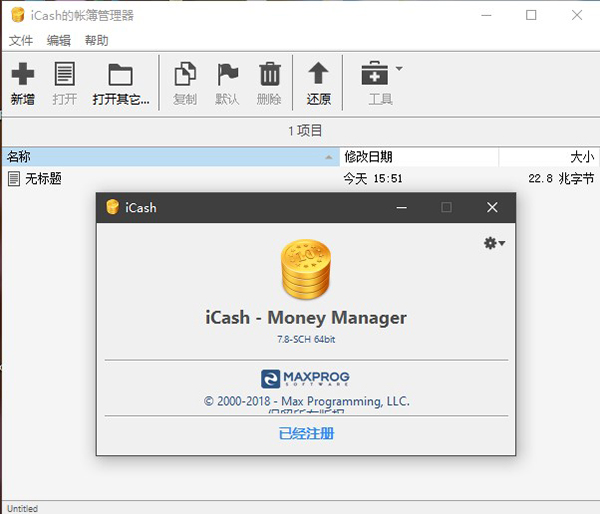600x514 pixels.
Task: Click the 打开 (Open) document icon
Action: coord(65,74)
